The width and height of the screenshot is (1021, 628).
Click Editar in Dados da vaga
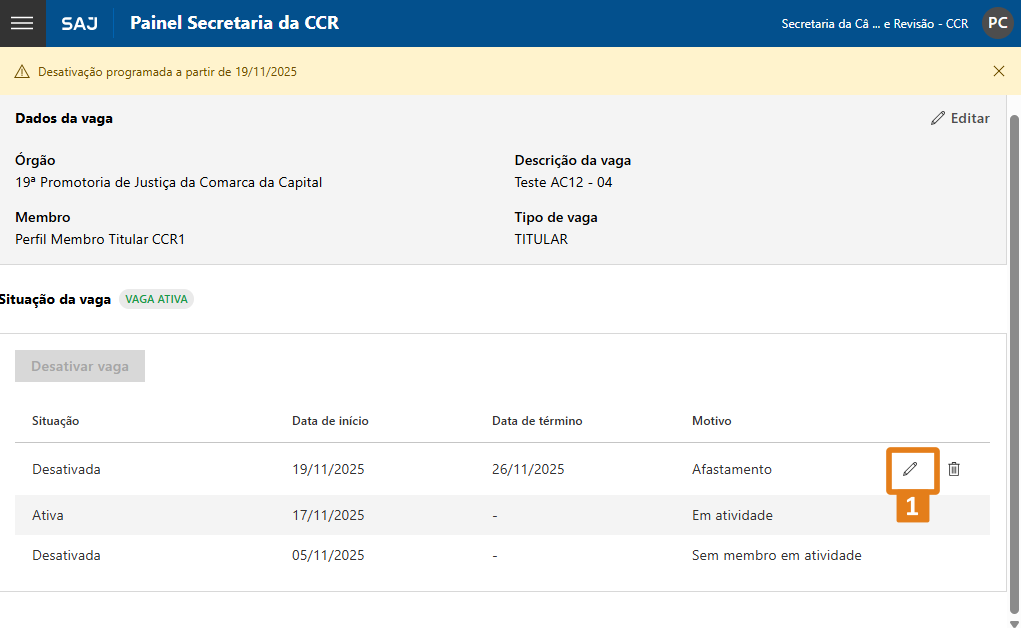[x=960, y=118]
